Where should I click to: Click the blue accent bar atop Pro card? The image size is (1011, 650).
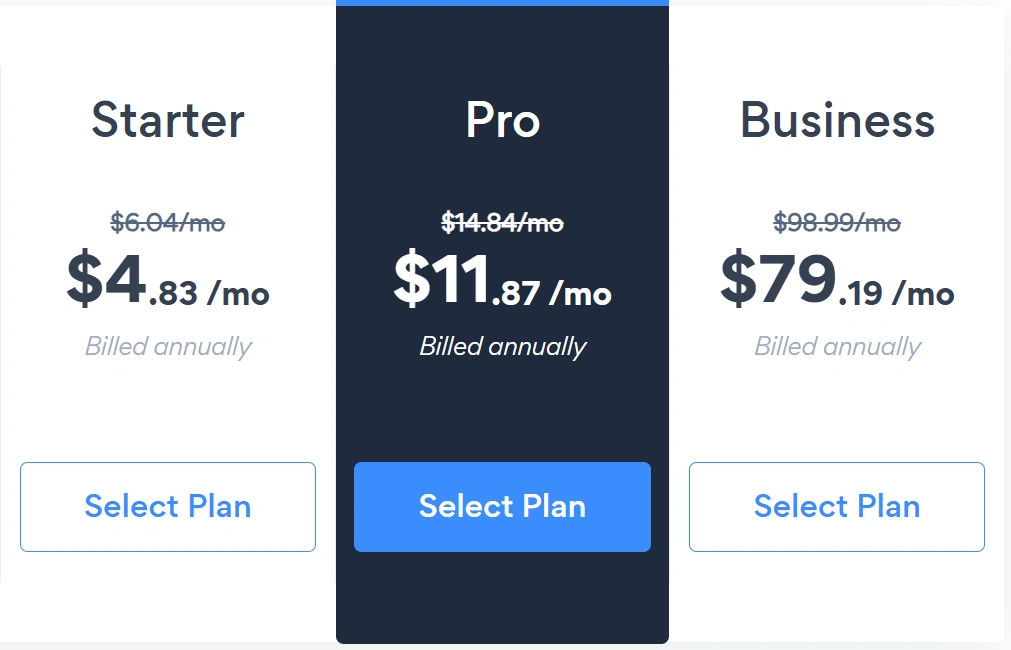point(502,3)
